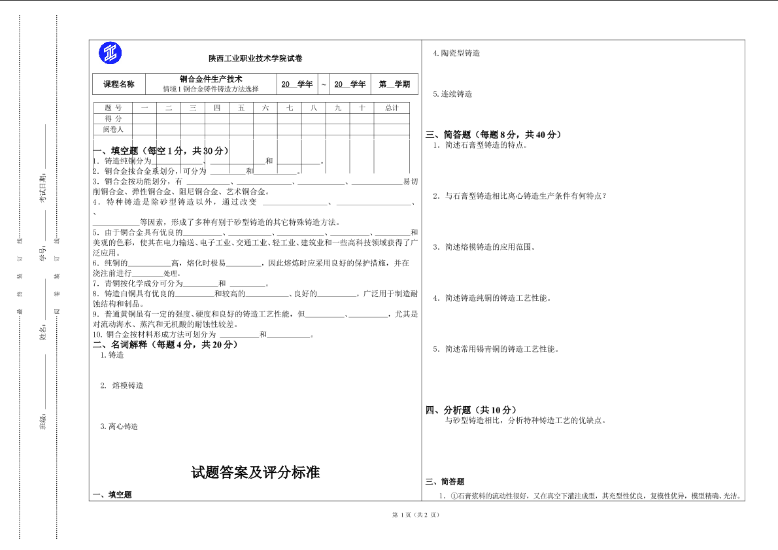Screen dimensions: 778x550
Task: Click term item 4. 陶瓷型铸造
Action: point(456,53)
